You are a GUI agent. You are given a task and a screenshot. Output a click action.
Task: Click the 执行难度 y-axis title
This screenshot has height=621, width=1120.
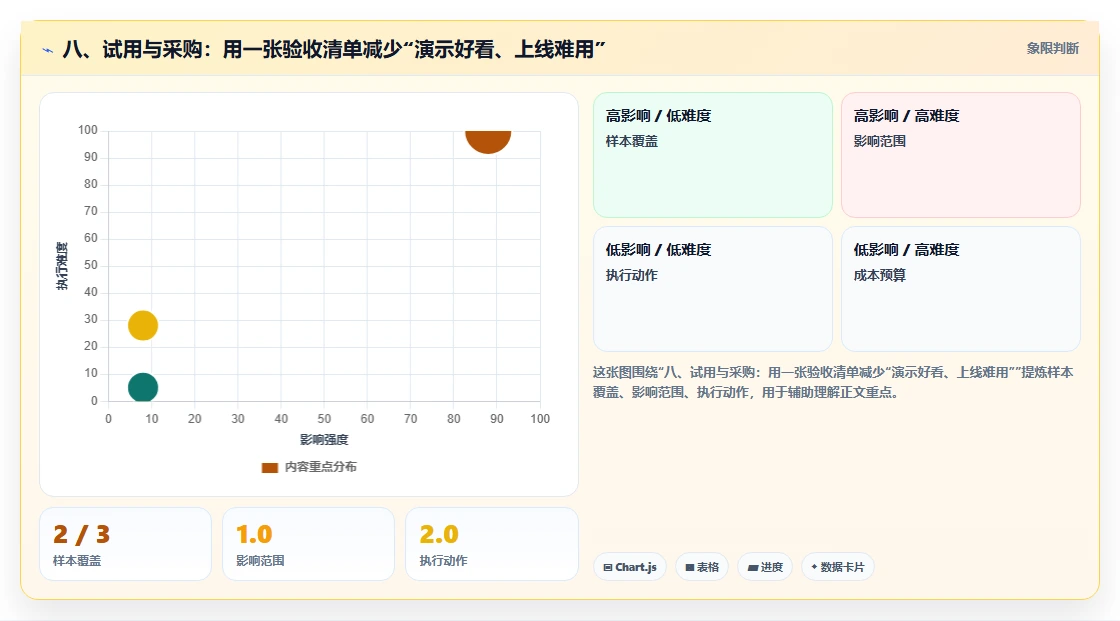[62, 266]
